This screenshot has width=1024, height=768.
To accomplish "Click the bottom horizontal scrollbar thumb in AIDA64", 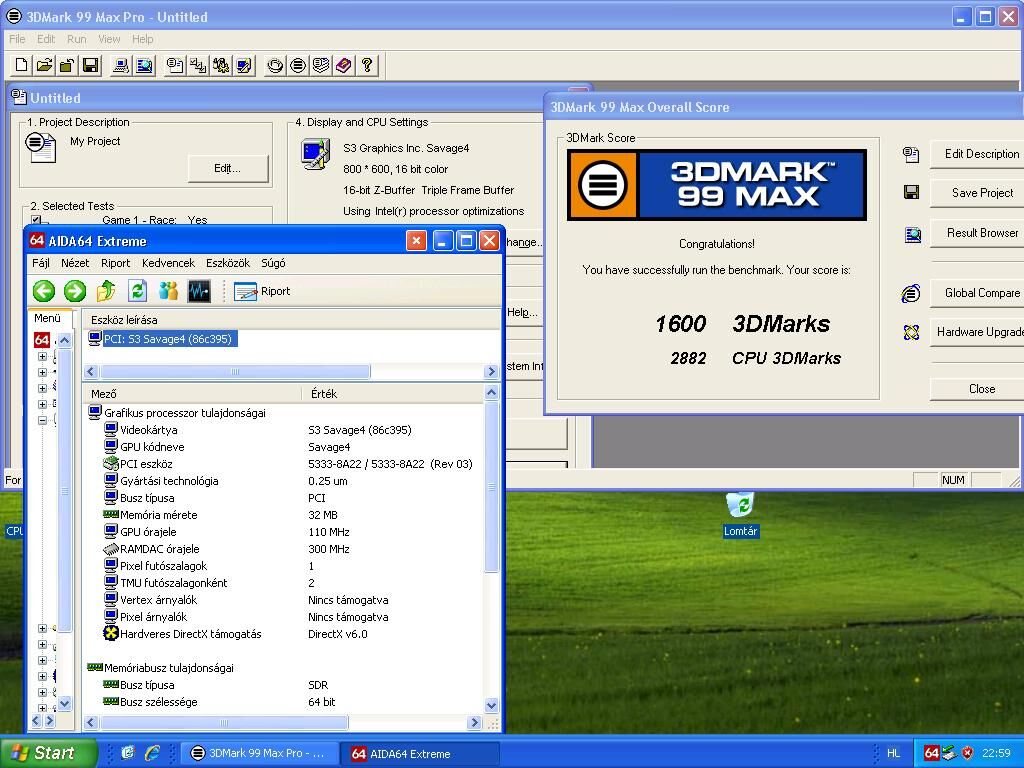I will click(223, 722).
